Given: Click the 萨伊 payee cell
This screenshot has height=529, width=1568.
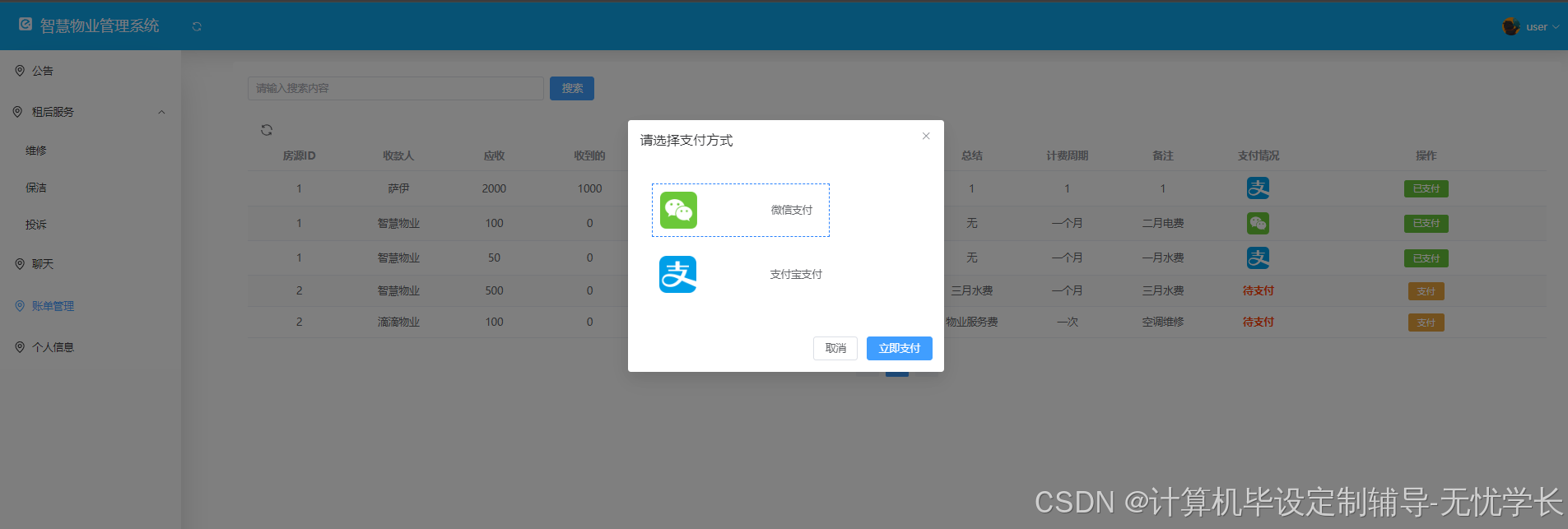Looking at the screenshot, I should 398,188.
